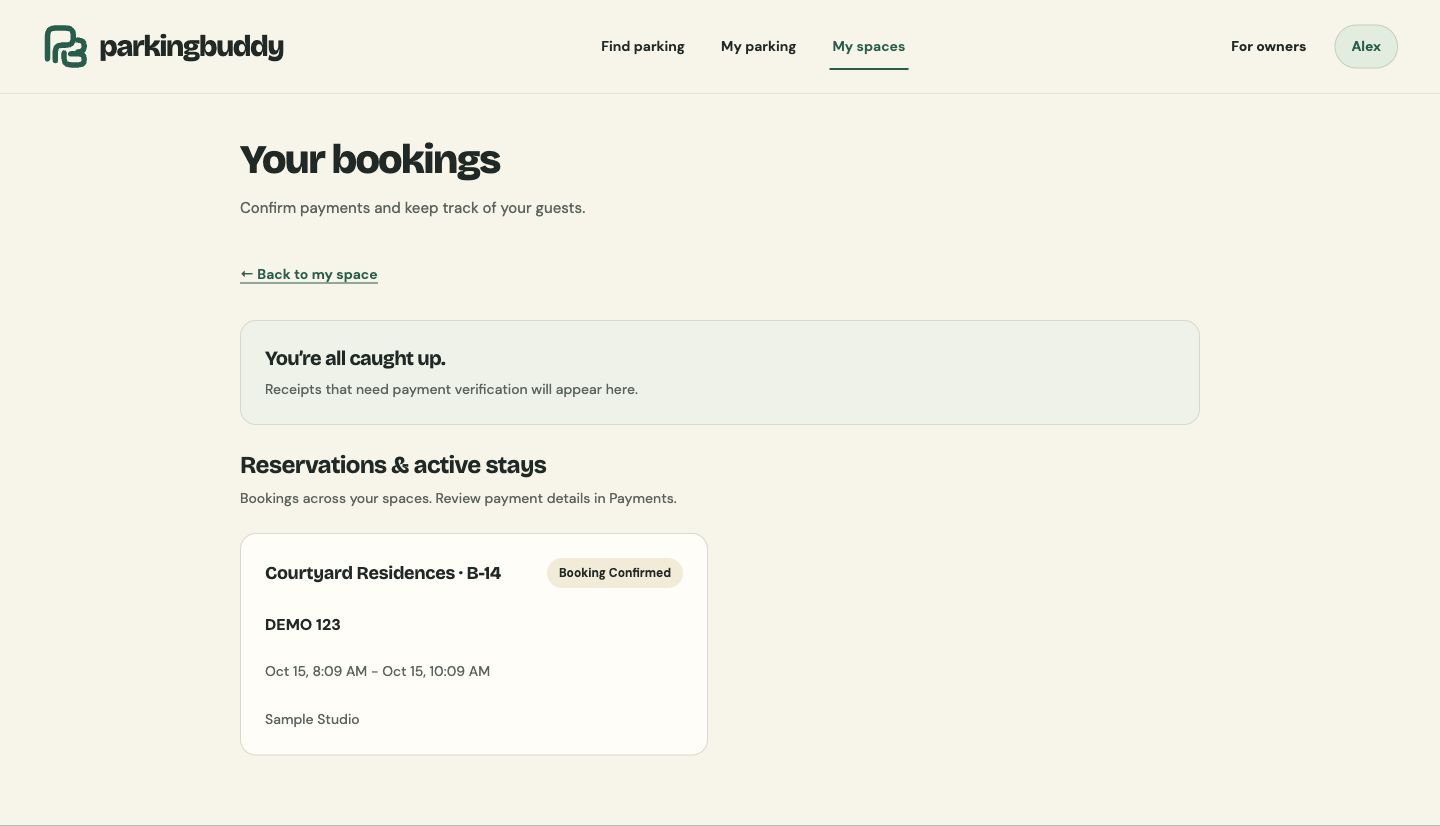Go to My parking tab
This screenshot has height=826, width=1440.
click(x=758, y=46)
